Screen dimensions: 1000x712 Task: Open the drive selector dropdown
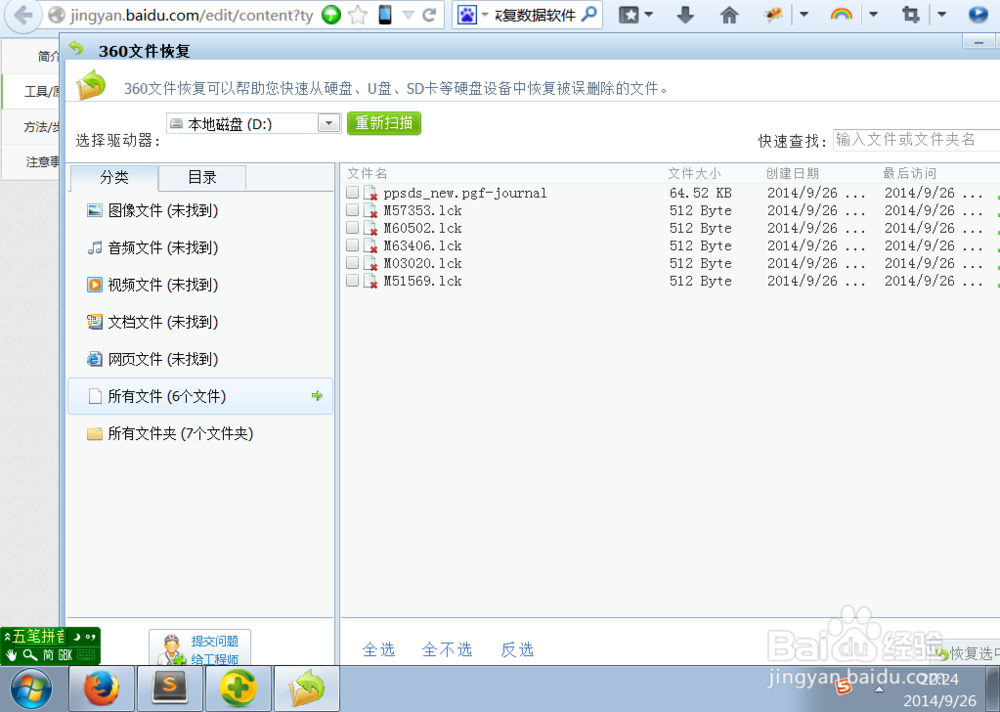[328, 123]
